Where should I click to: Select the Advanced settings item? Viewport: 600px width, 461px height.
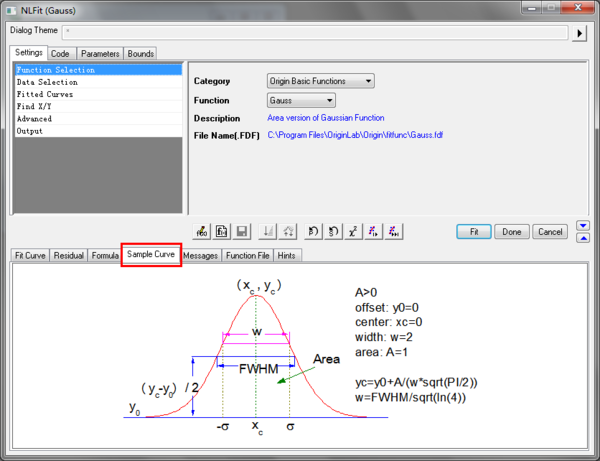[x=35, y=119]
